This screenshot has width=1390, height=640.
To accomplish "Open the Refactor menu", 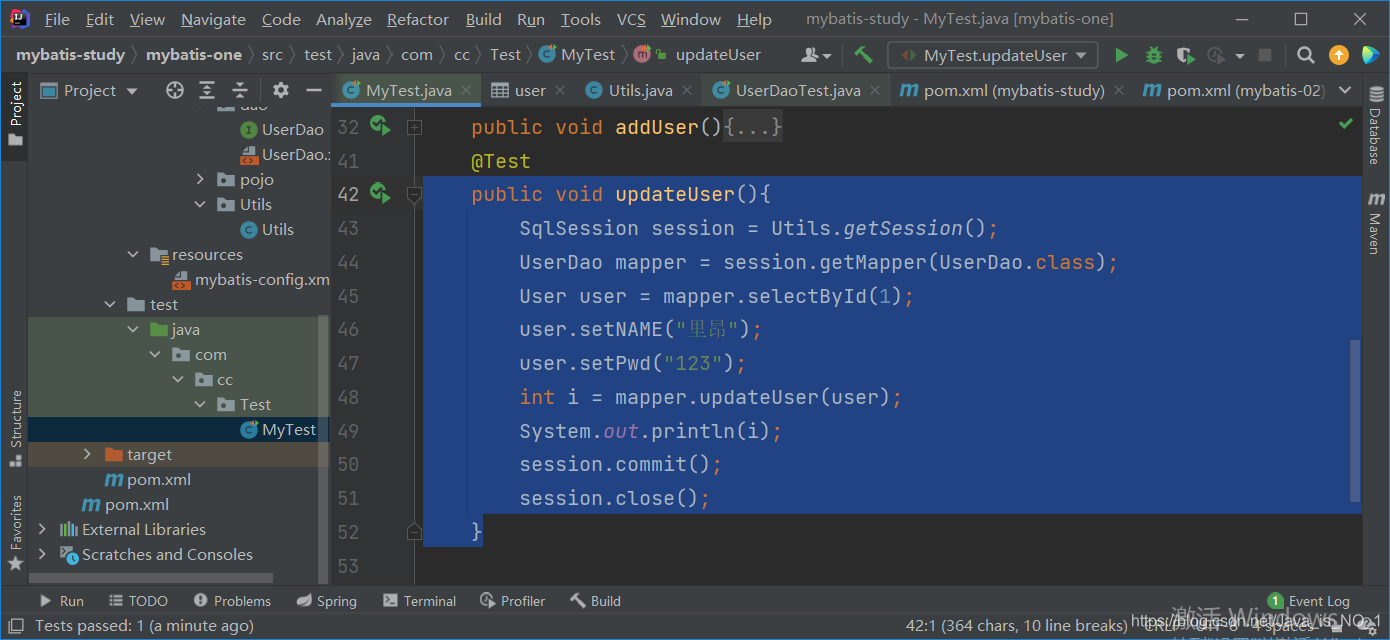I will point(418,19).
